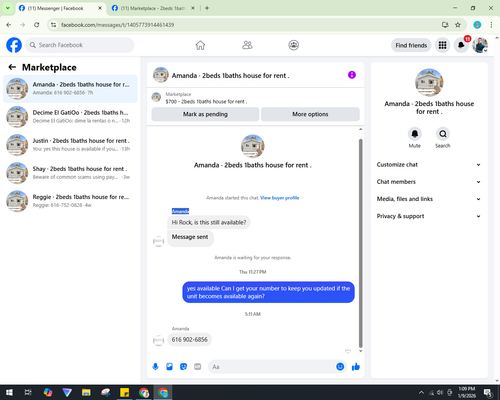Click Mark as pending button
The height and width of the screenshot is (400, 500).
point(205,114)
